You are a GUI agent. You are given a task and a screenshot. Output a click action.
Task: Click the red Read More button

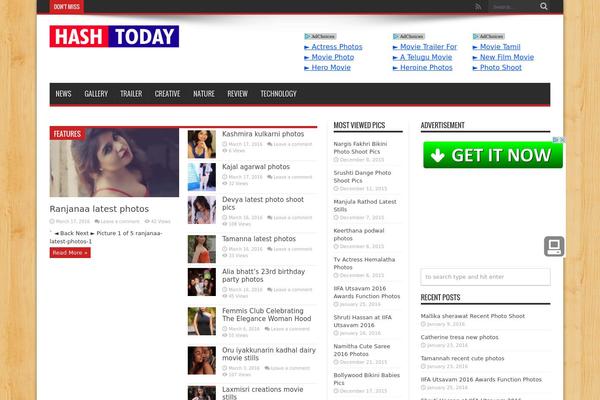pyautogui.click(x=70, y=253)
